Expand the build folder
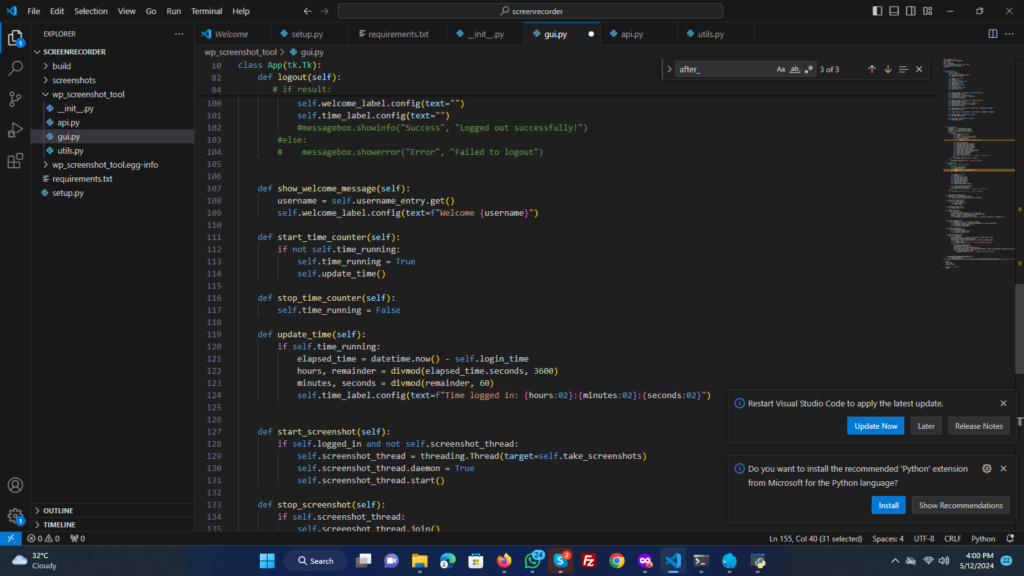 point(61,66)
